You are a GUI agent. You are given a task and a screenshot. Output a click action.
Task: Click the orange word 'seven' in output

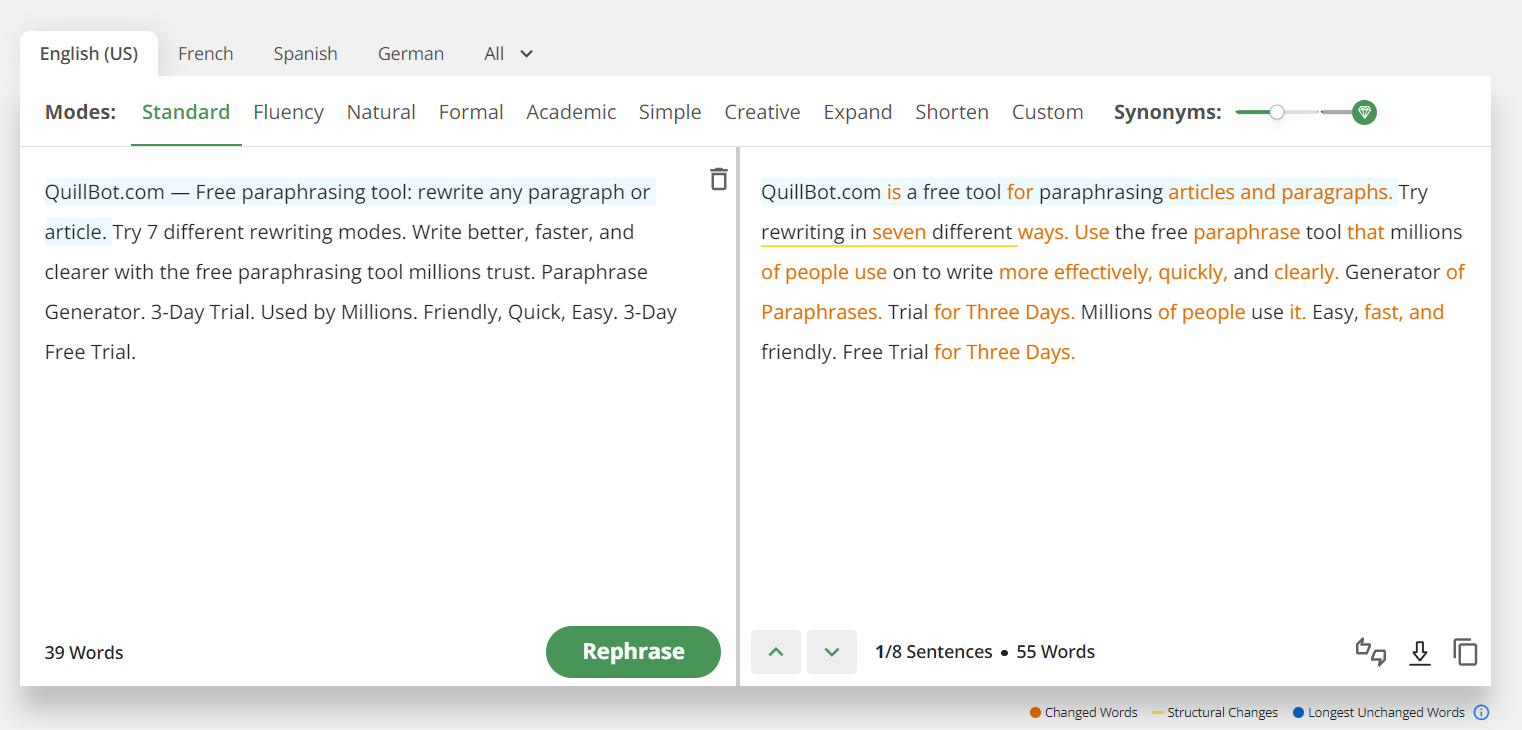(x=899, y=232)
